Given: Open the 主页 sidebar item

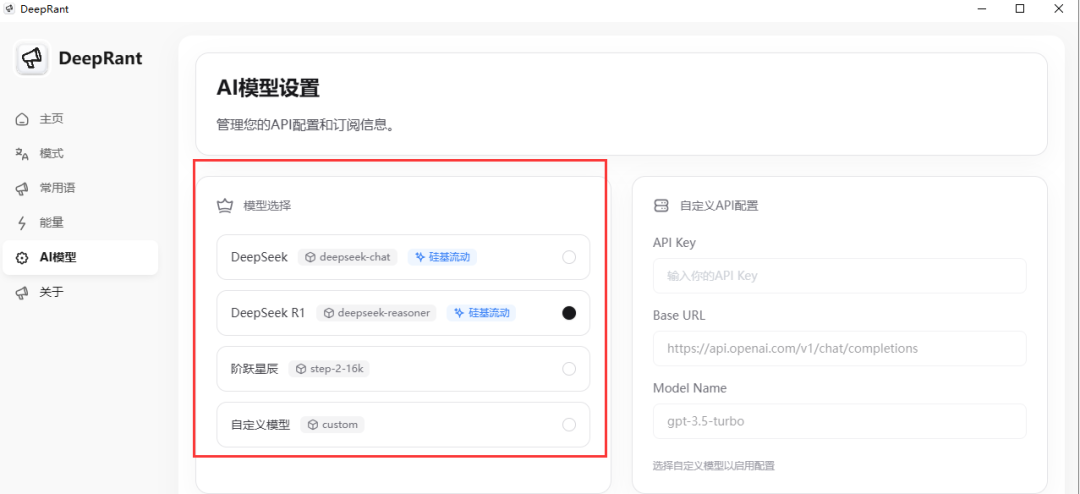Looking at the screenshot, I should click(80, 119).
